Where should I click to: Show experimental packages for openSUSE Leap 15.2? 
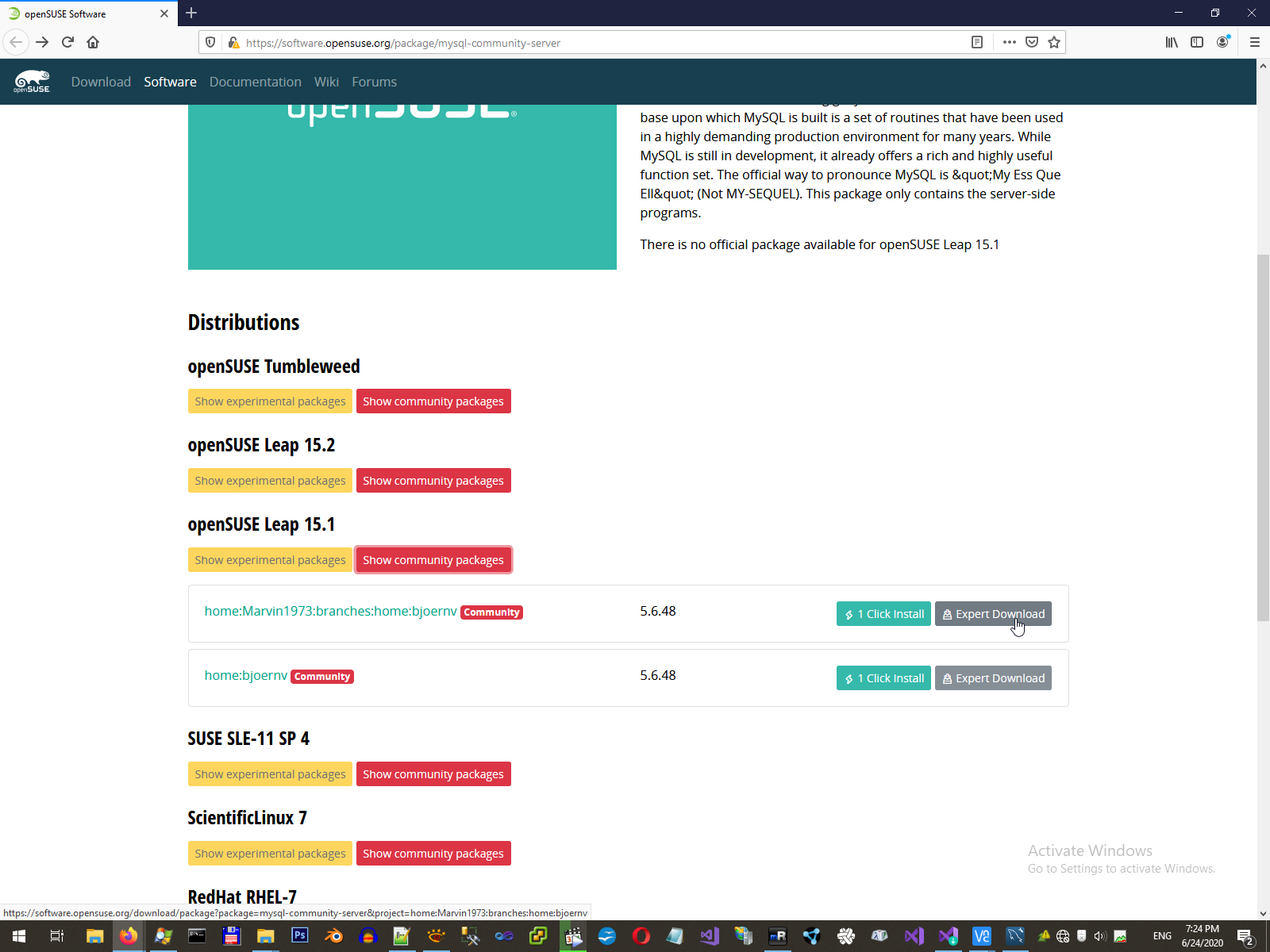click(x=270, y=481)
